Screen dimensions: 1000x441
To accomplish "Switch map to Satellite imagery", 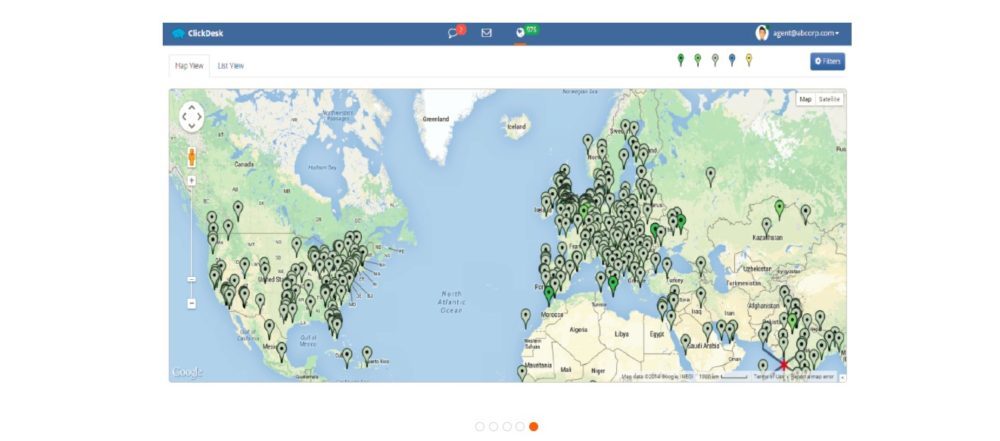I will [830, 99].
